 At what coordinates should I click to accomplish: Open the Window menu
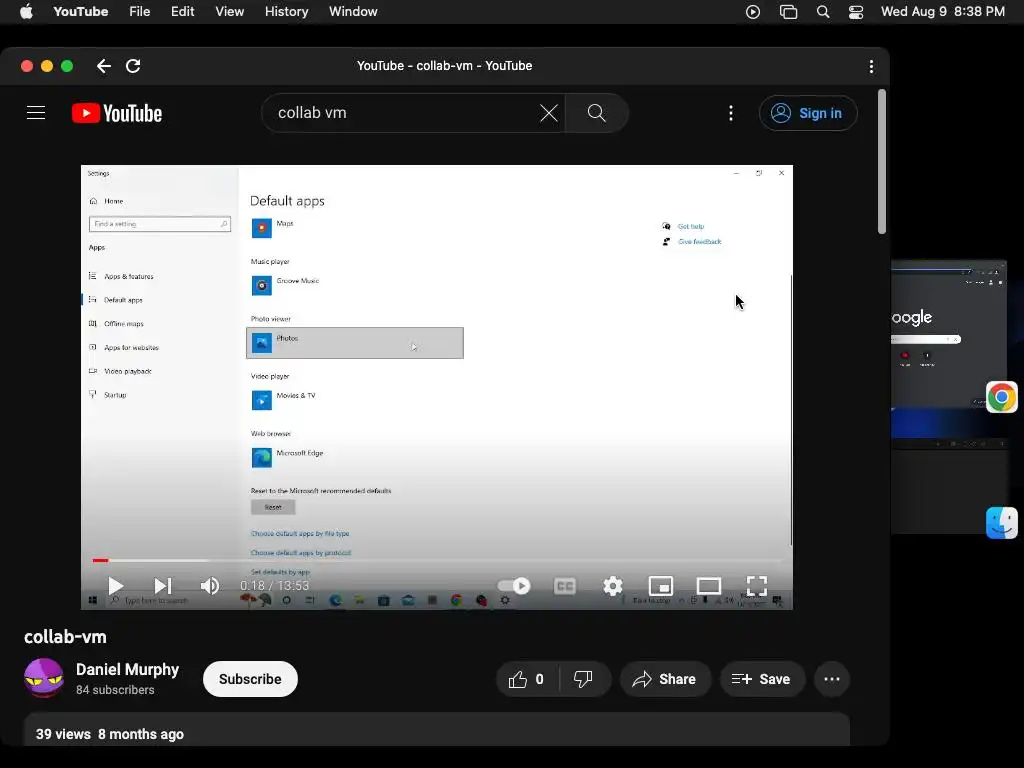pos(353,12)
